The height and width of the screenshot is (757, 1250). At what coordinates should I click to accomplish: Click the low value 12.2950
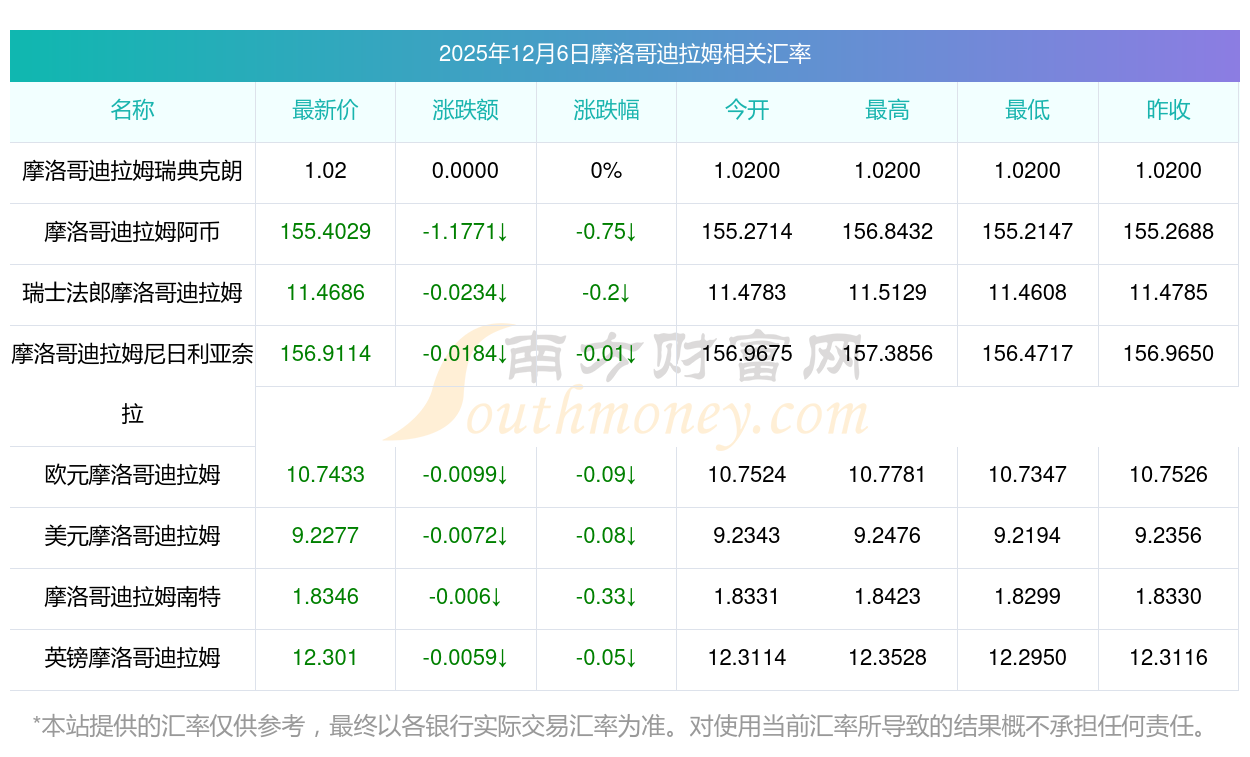1028,658
